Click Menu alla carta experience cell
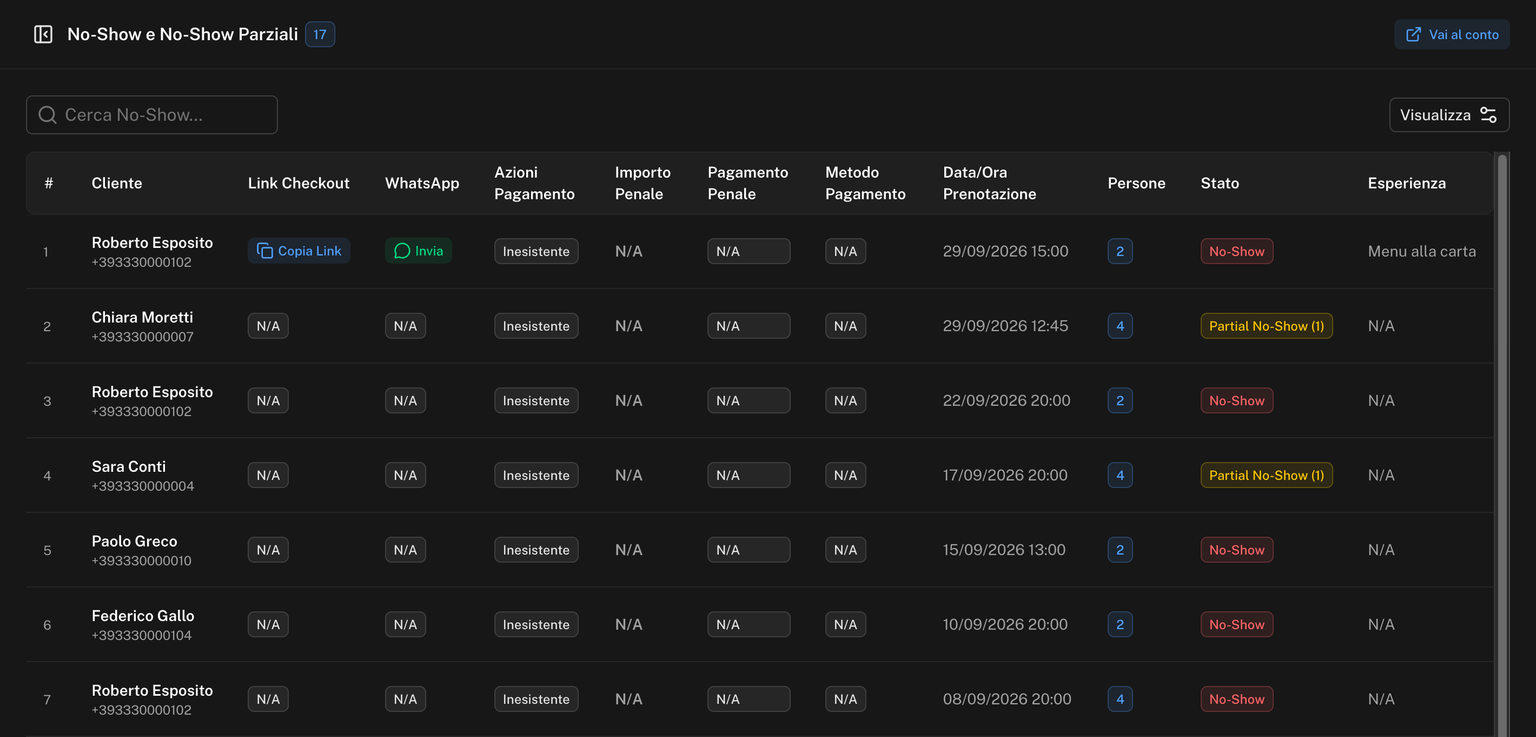This screenshot has width=1536, height=737. point(1422,251)
